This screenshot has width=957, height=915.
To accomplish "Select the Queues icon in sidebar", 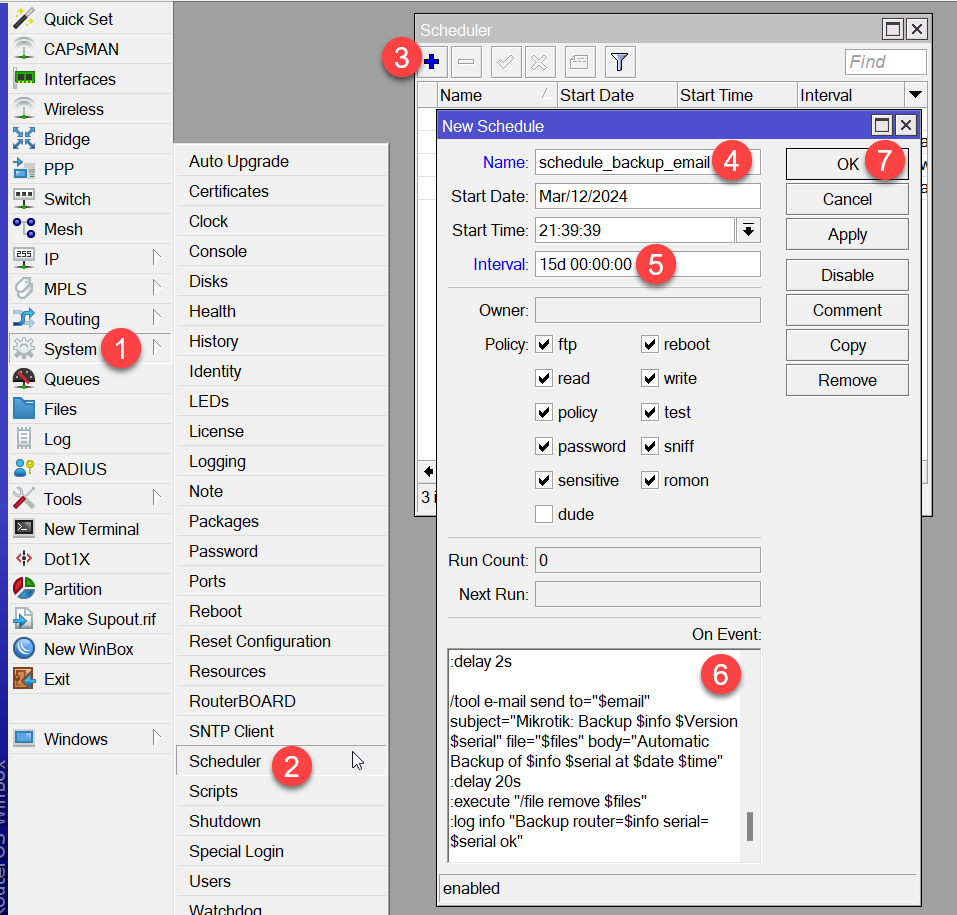I will (25, 379).
